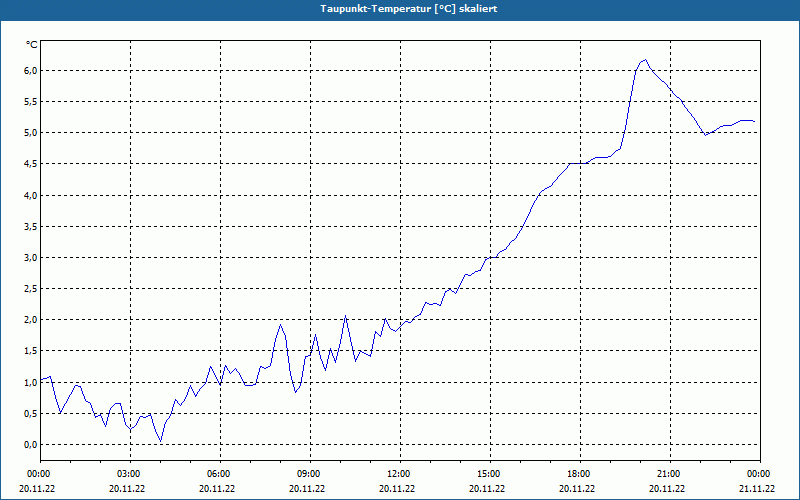Select the '1,5' y-axis value
This screenshot has height=500, width=800.
[31, 351]
